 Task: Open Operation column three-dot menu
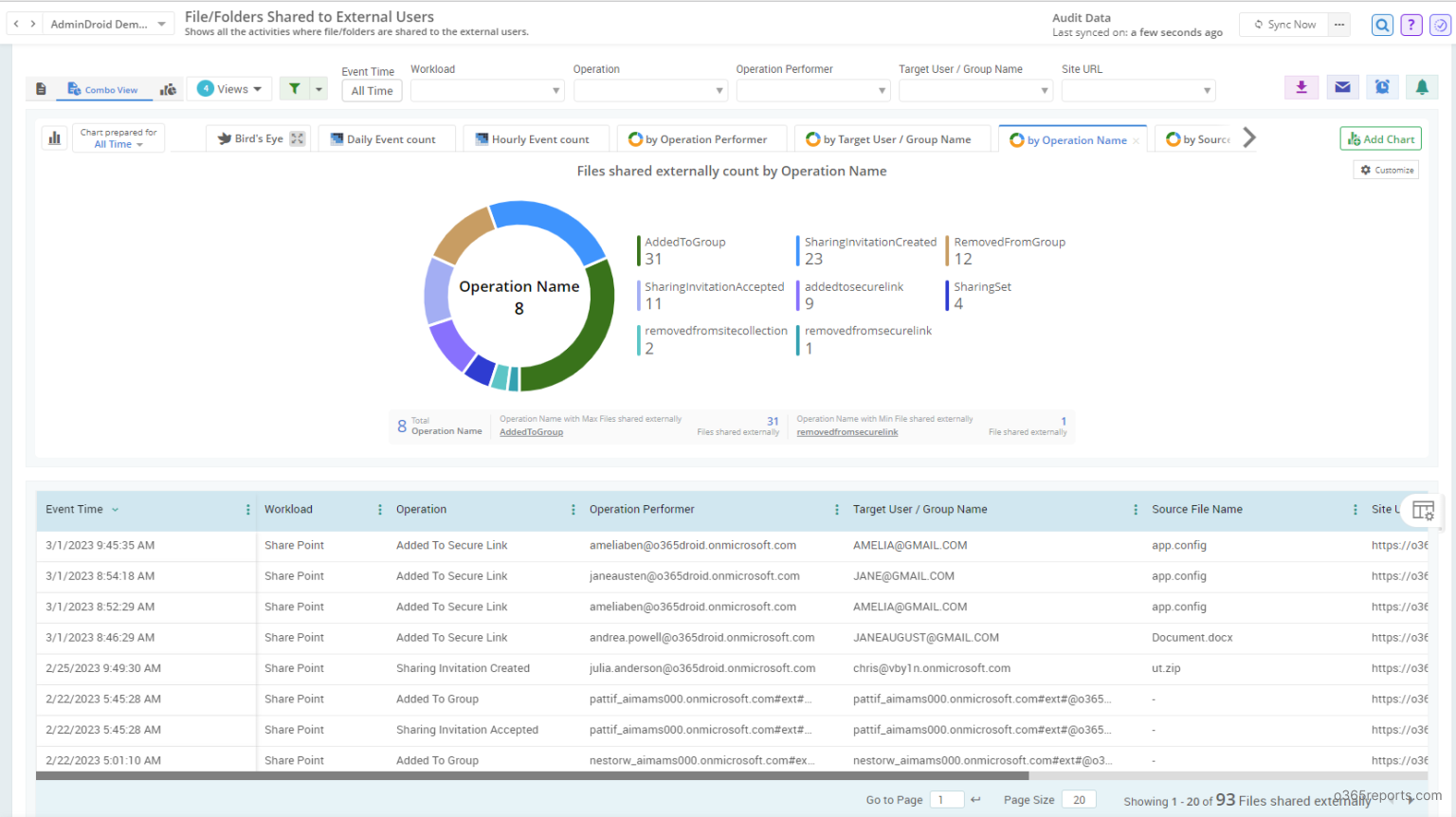tap(573, 510)
